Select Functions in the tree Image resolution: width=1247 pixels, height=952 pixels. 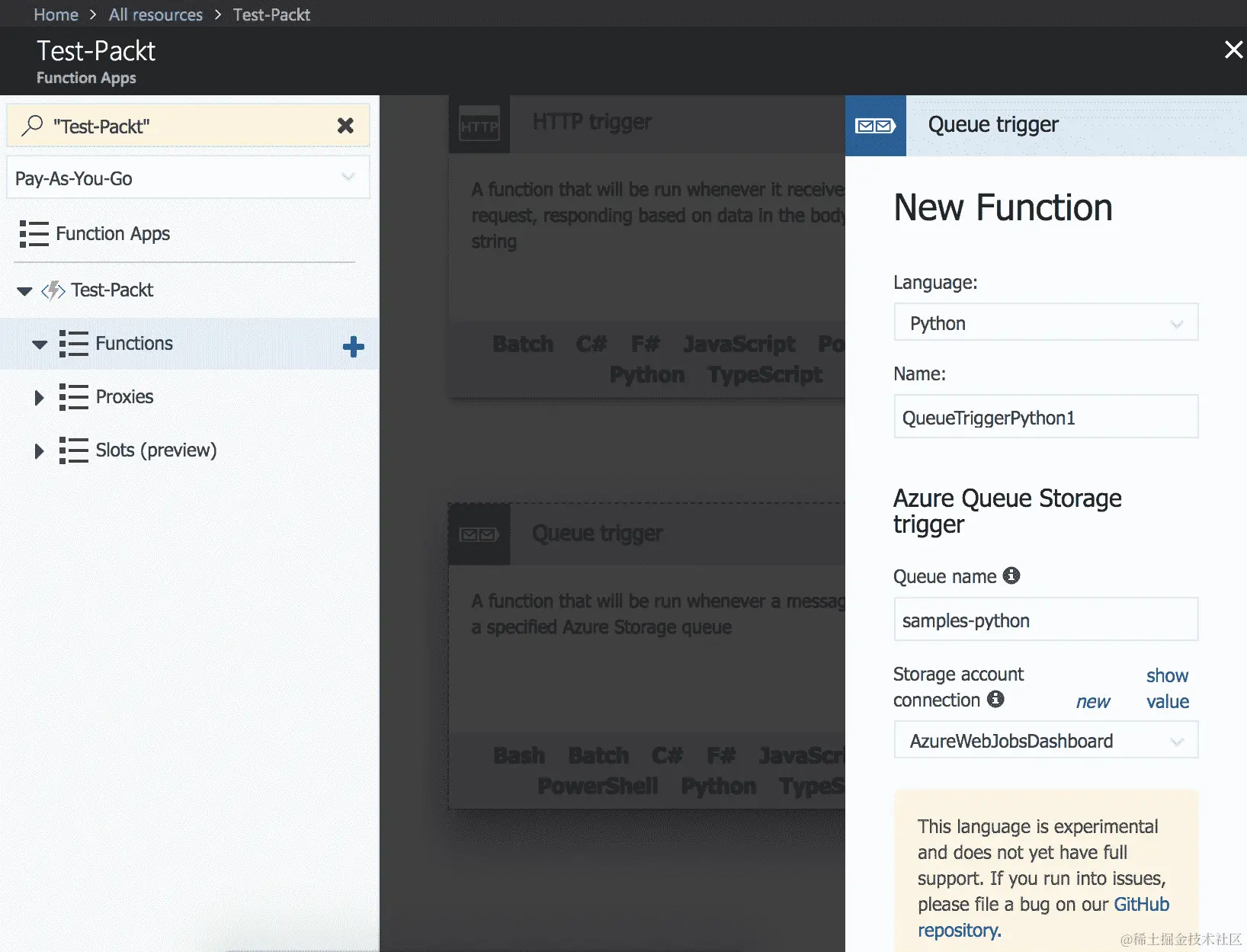[x=134, y=344]
